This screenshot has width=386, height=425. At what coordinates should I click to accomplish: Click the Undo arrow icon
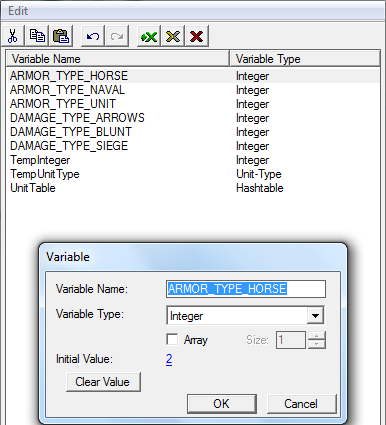click(93, 36)
